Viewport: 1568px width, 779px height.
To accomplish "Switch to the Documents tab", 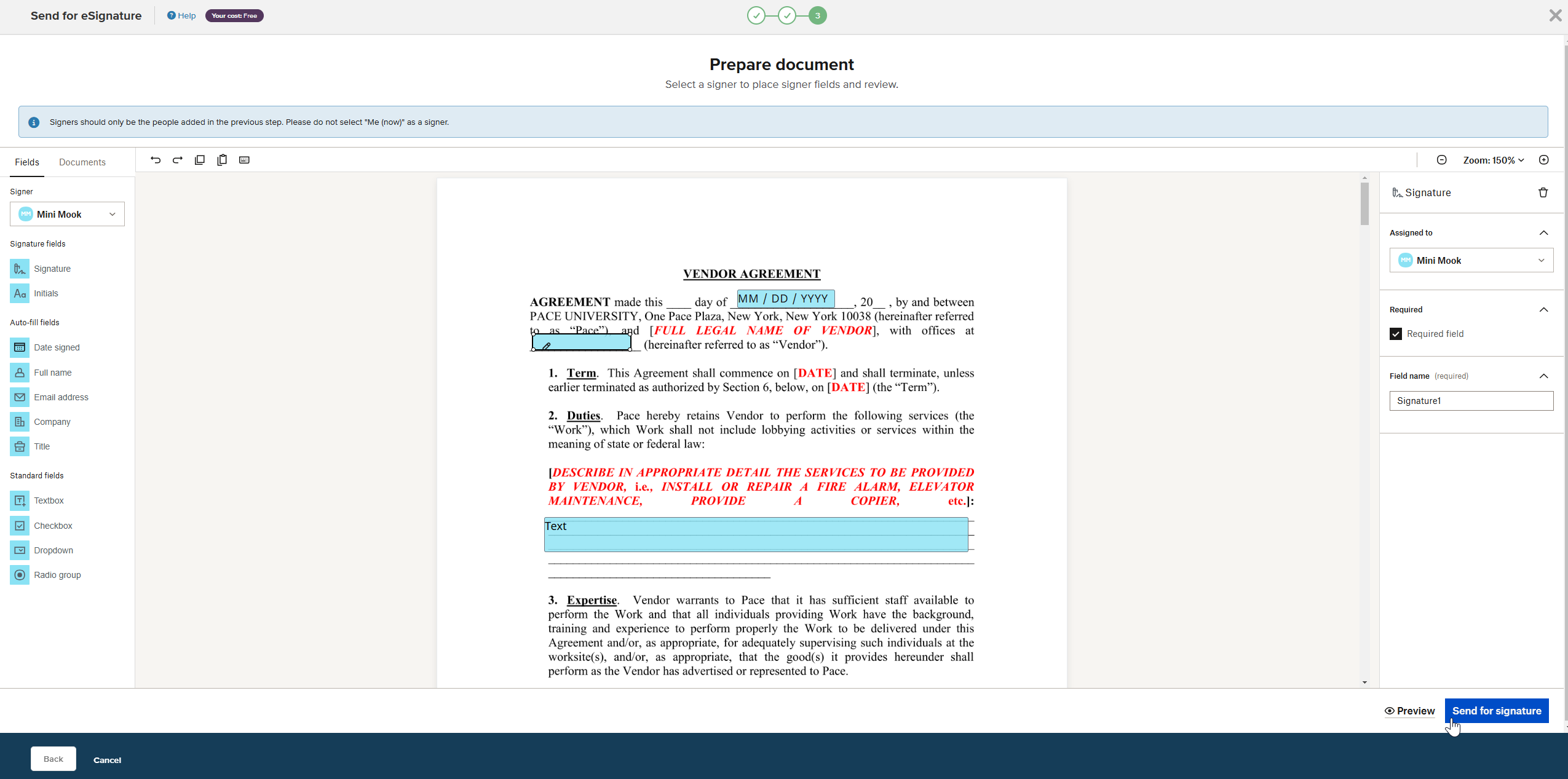I will (82, 162).
